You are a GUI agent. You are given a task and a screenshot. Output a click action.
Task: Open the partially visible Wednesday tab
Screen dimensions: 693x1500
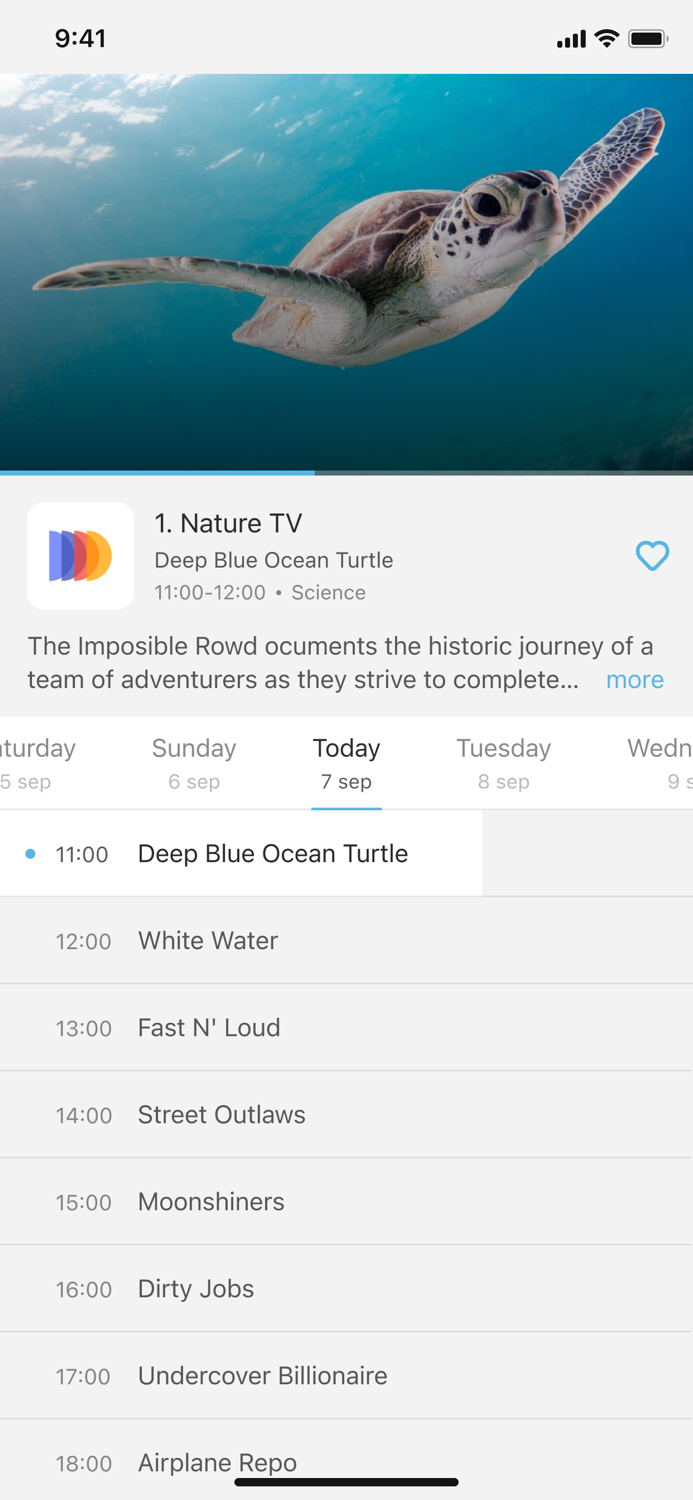660,763
